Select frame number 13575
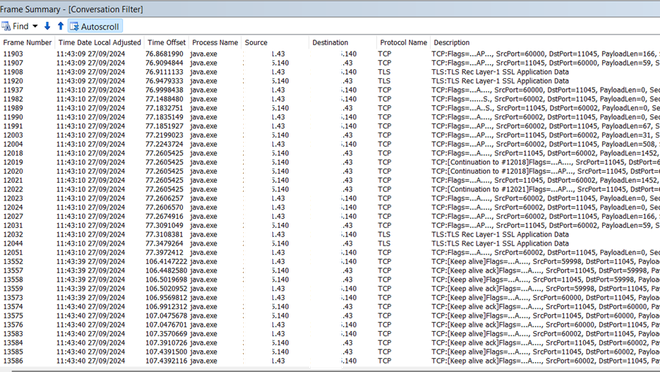Viewport: 660px width, 372px height. (13, 316)
